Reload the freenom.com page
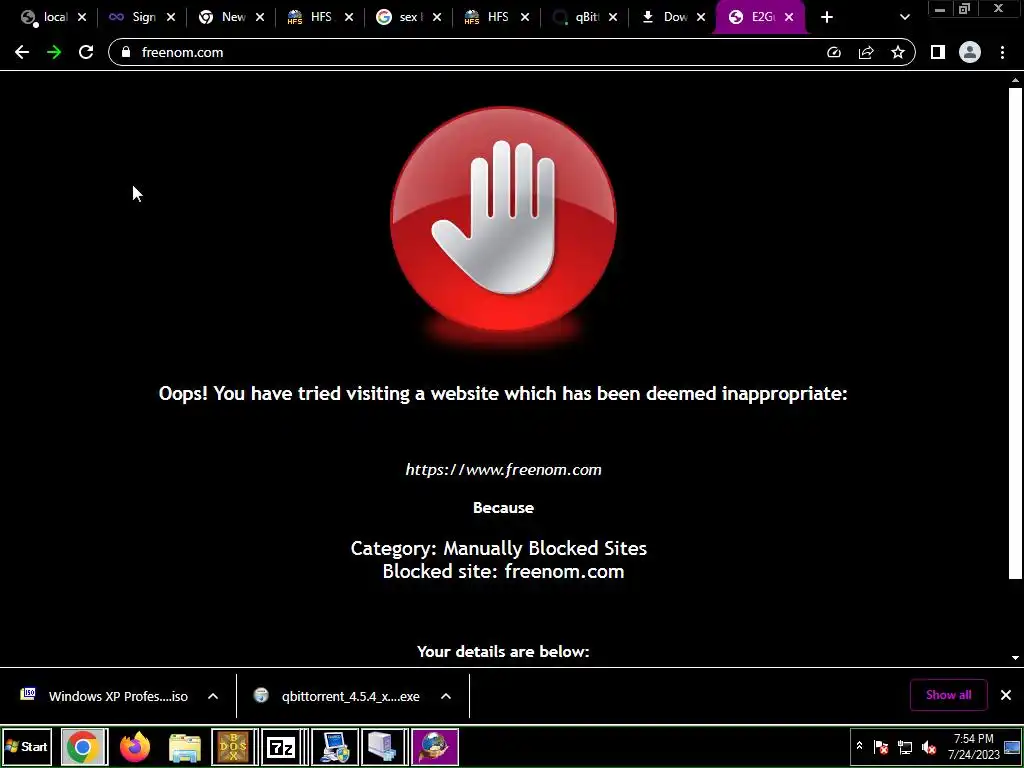This screenshot has height=768, width=1024. pos(86,52)
